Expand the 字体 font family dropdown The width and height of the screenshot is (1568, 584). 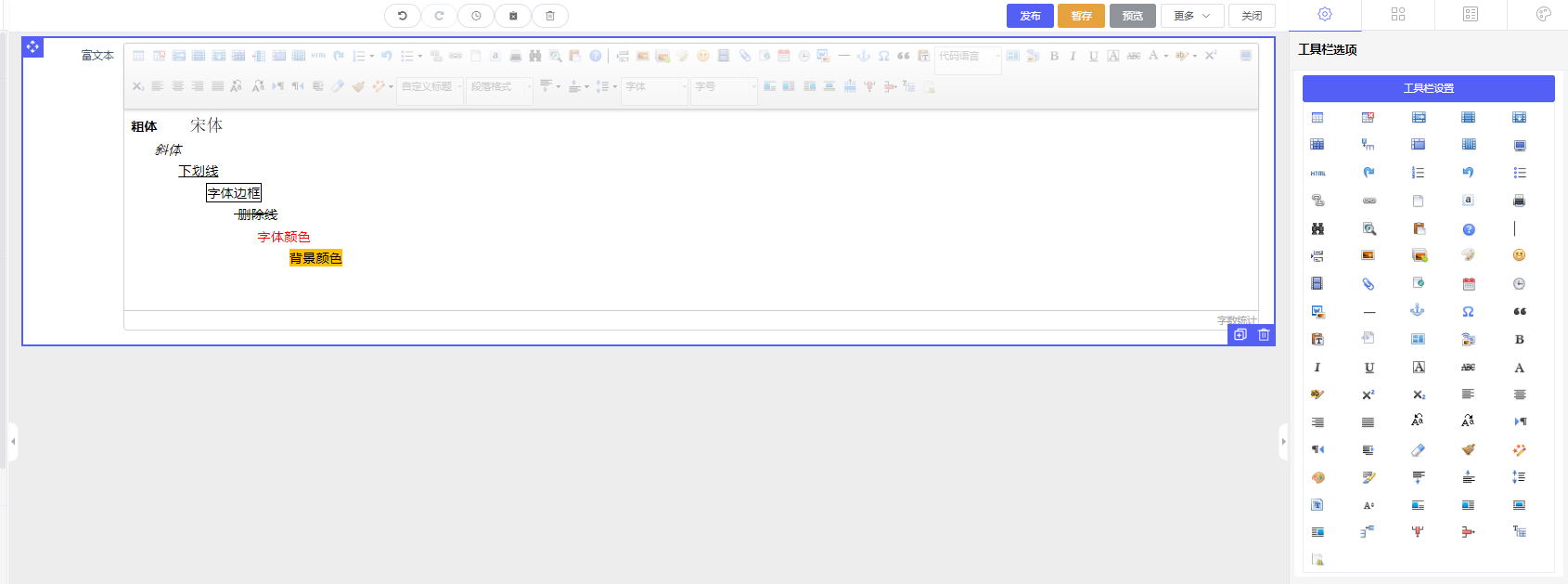point(656,86)
